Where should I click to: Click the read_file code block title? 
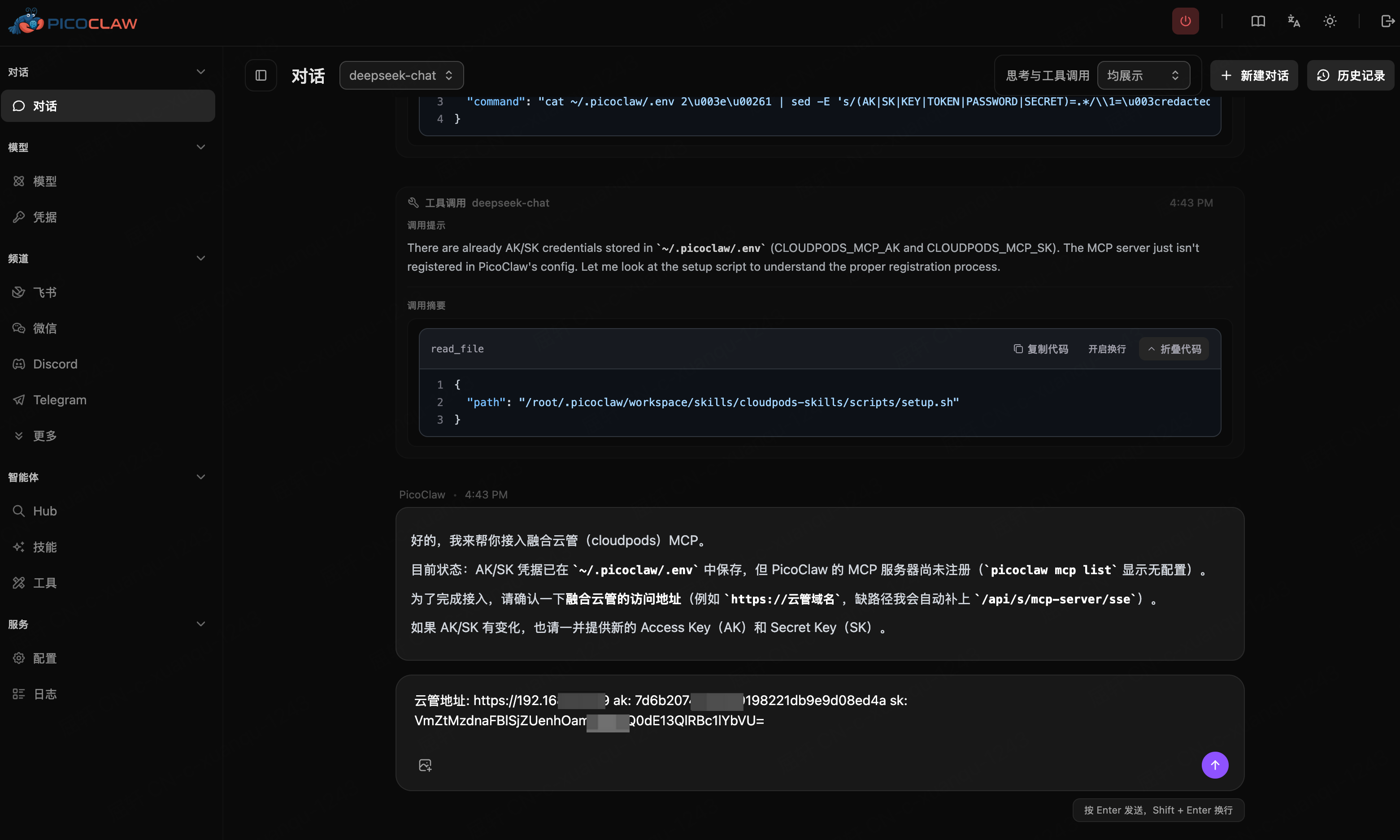tap(457, 349)
